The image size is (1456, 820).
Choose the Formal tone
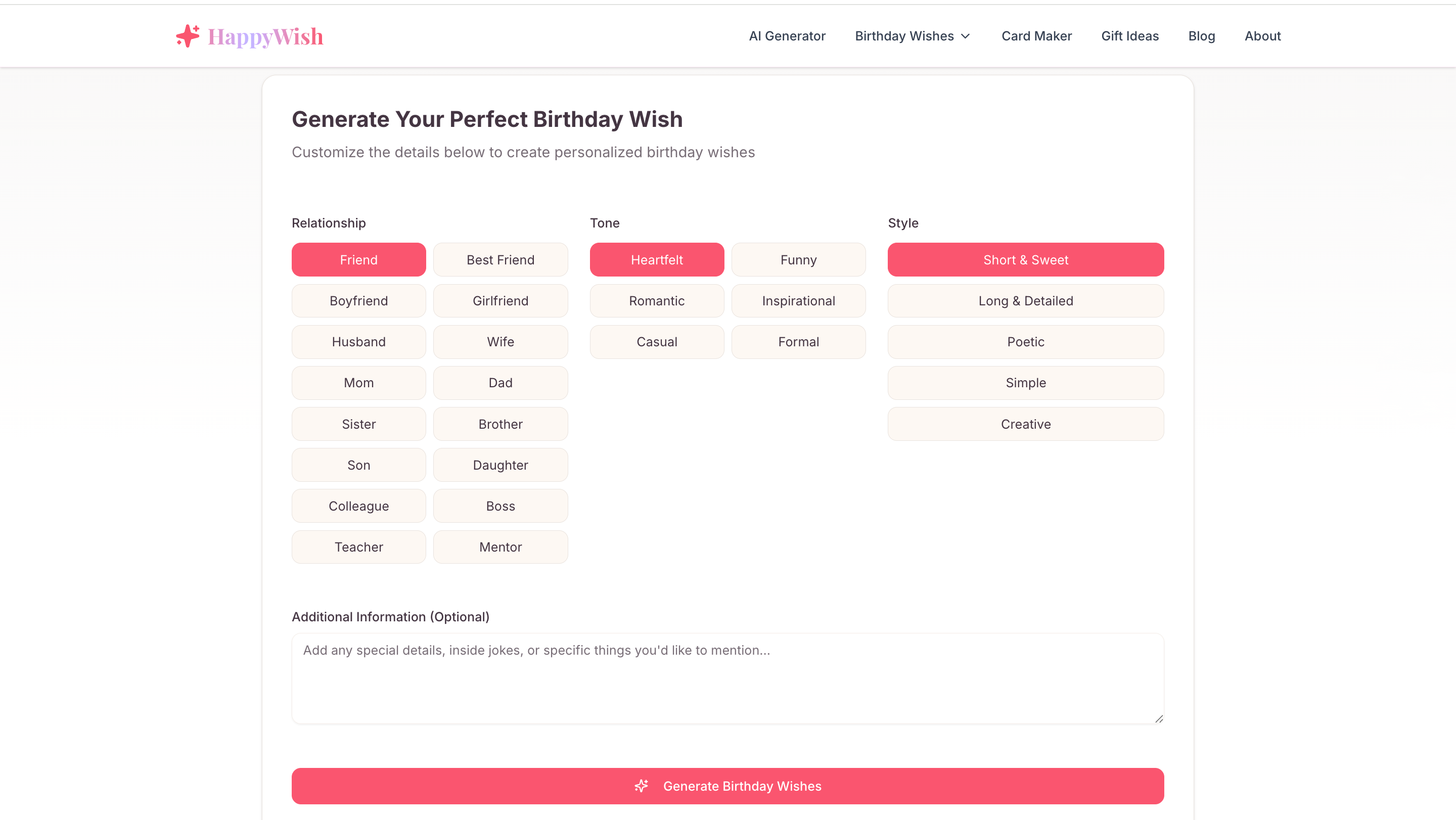(x=798, y=341)
